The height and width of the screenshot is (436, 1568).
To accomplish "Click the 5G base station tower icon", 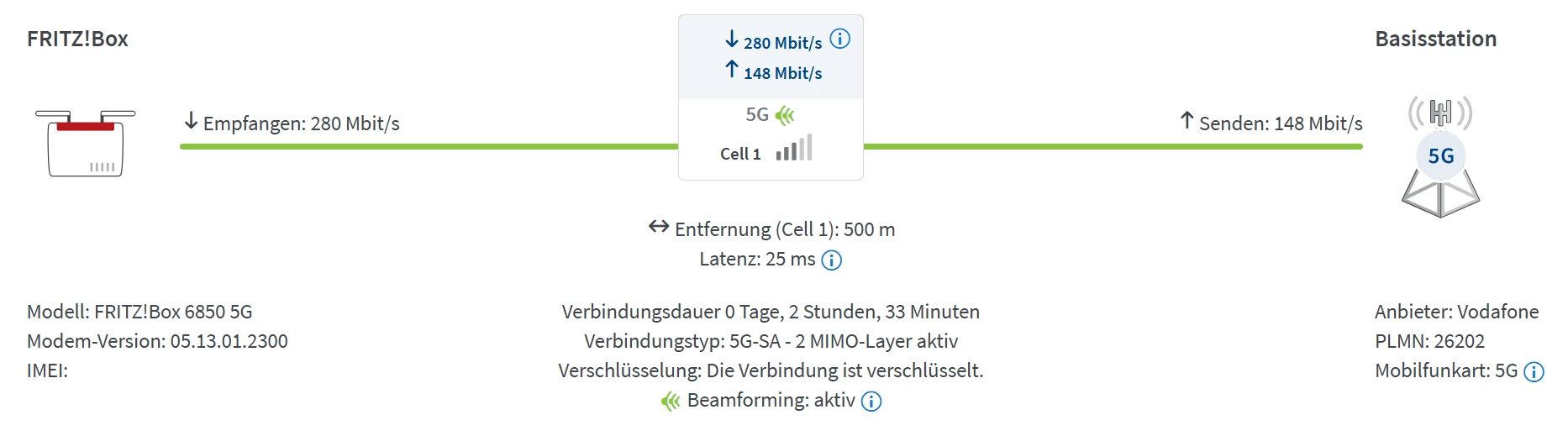I will [x=1440, y=157].
